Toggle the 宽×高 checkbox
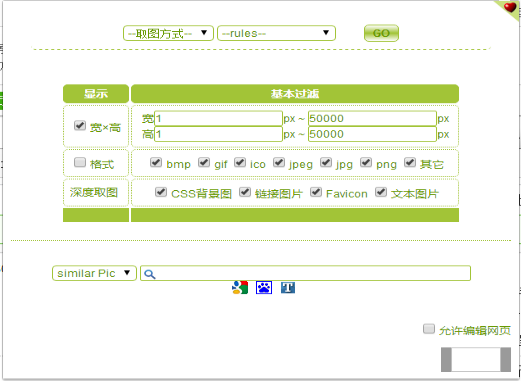This screenshot has height=381, width=521. click(x=80, y=126)
